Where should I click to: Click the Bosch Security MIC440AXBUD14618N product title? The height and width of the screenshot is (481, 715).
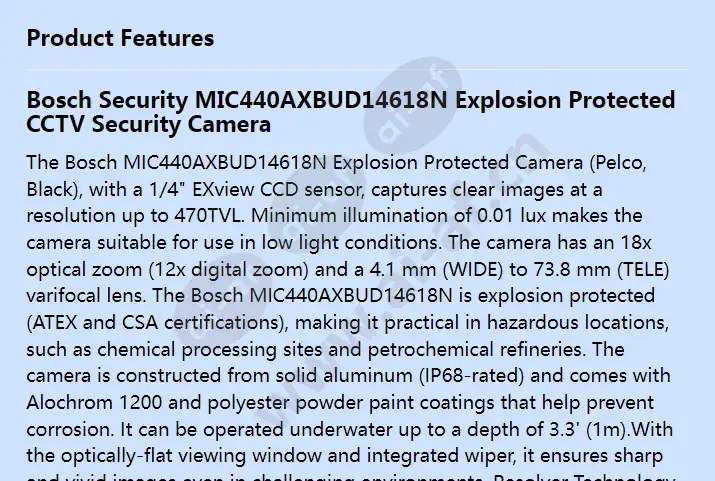coord(351,112)
